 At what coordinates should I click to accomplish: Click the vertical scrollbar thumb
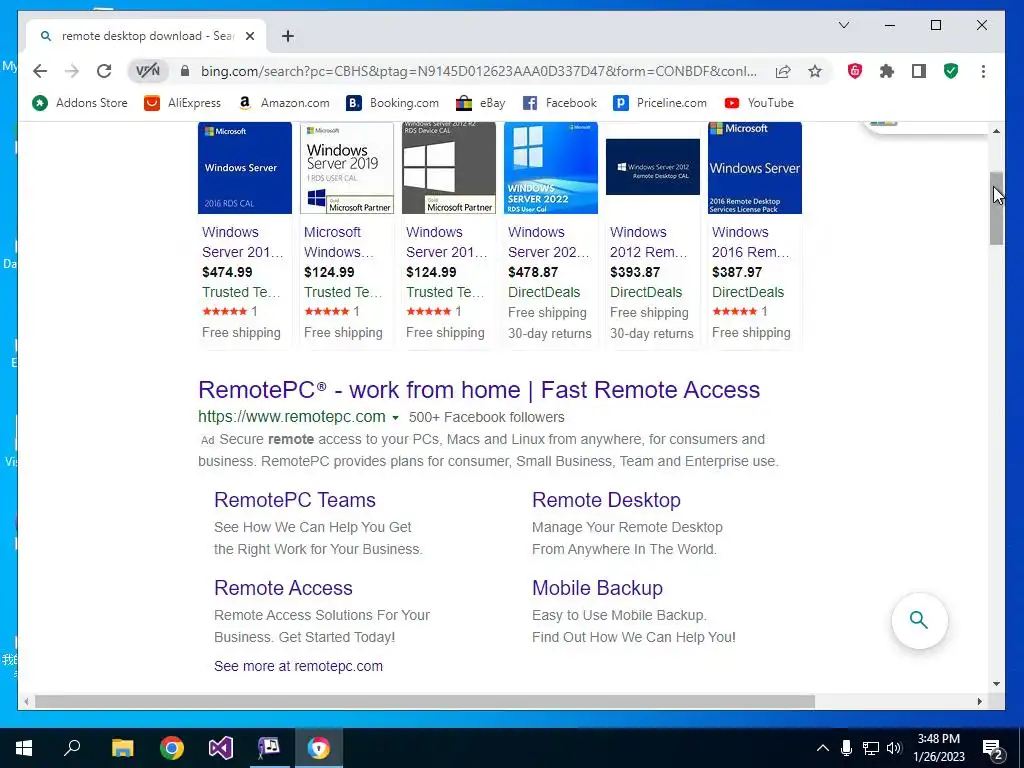[996, 208]
